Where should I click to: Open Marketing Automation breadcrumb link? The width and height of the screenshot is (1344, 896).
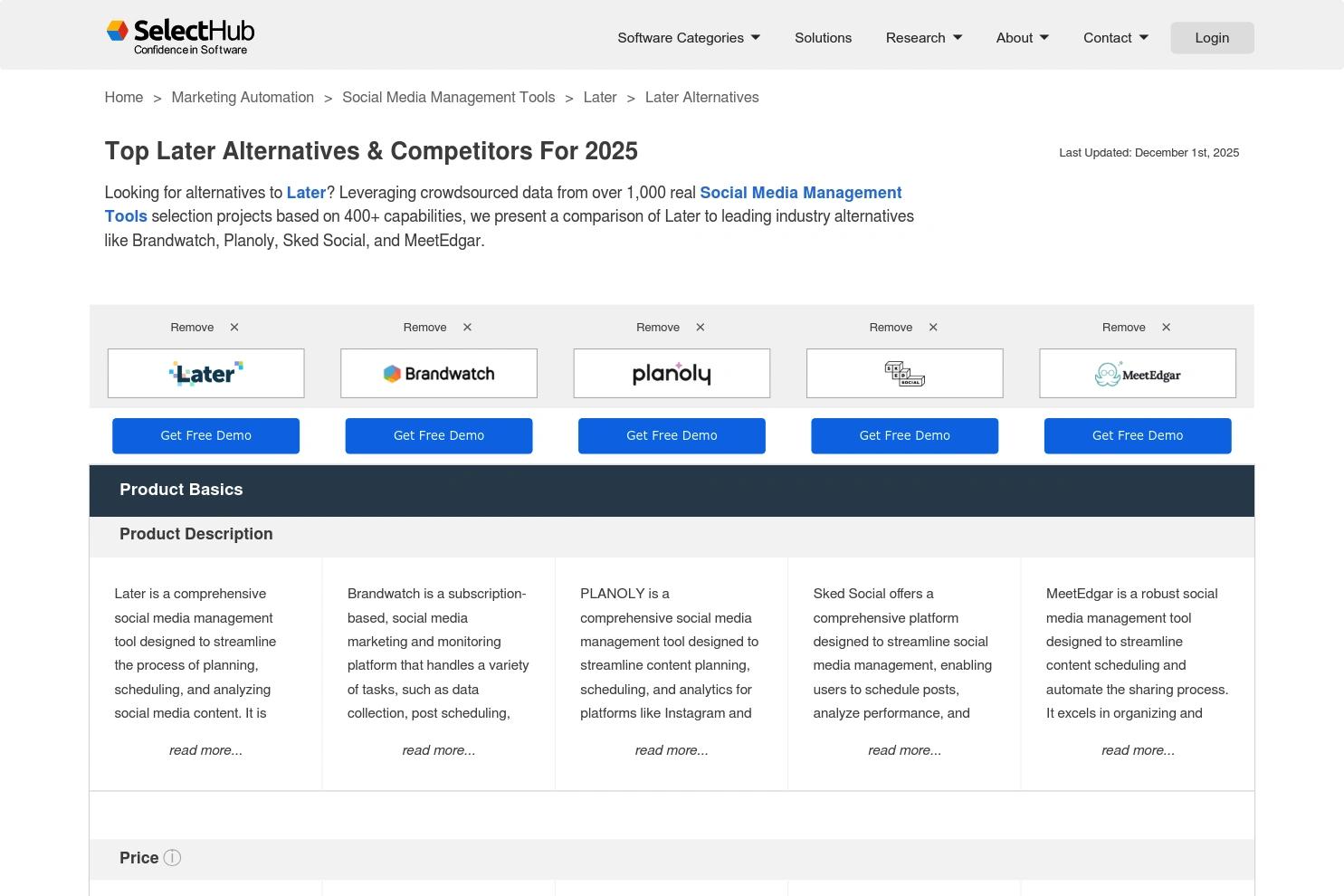pyautogui.click(x=243, y=98)
